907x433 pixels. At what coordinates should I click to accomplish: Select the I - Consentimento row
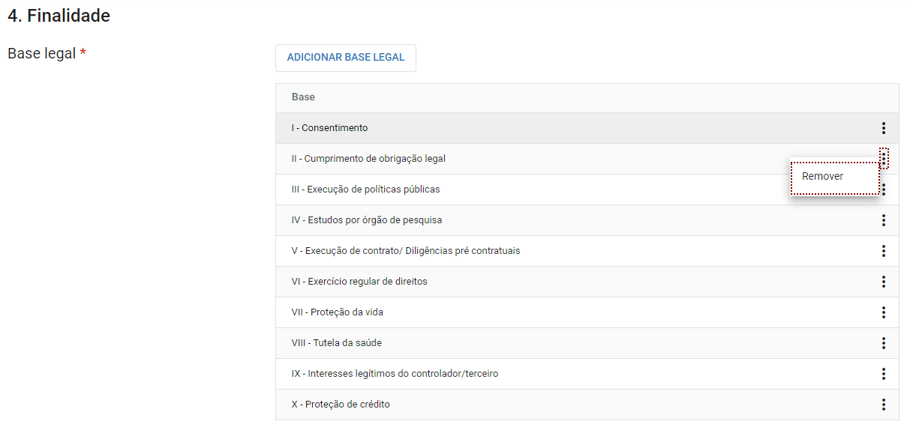pos(587,128)
